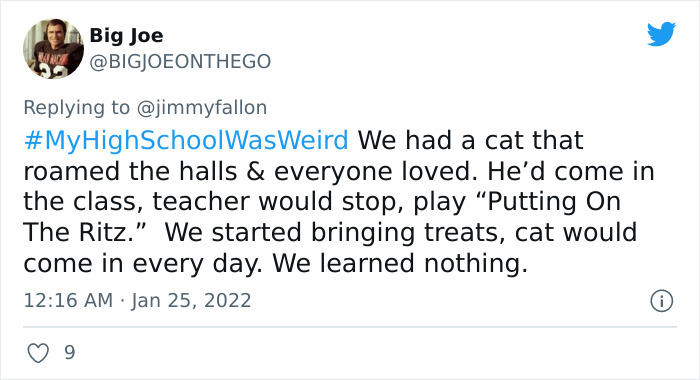Click the words "teacher would stop"
The width and height of the screenshot is (700, 380).
274,202
